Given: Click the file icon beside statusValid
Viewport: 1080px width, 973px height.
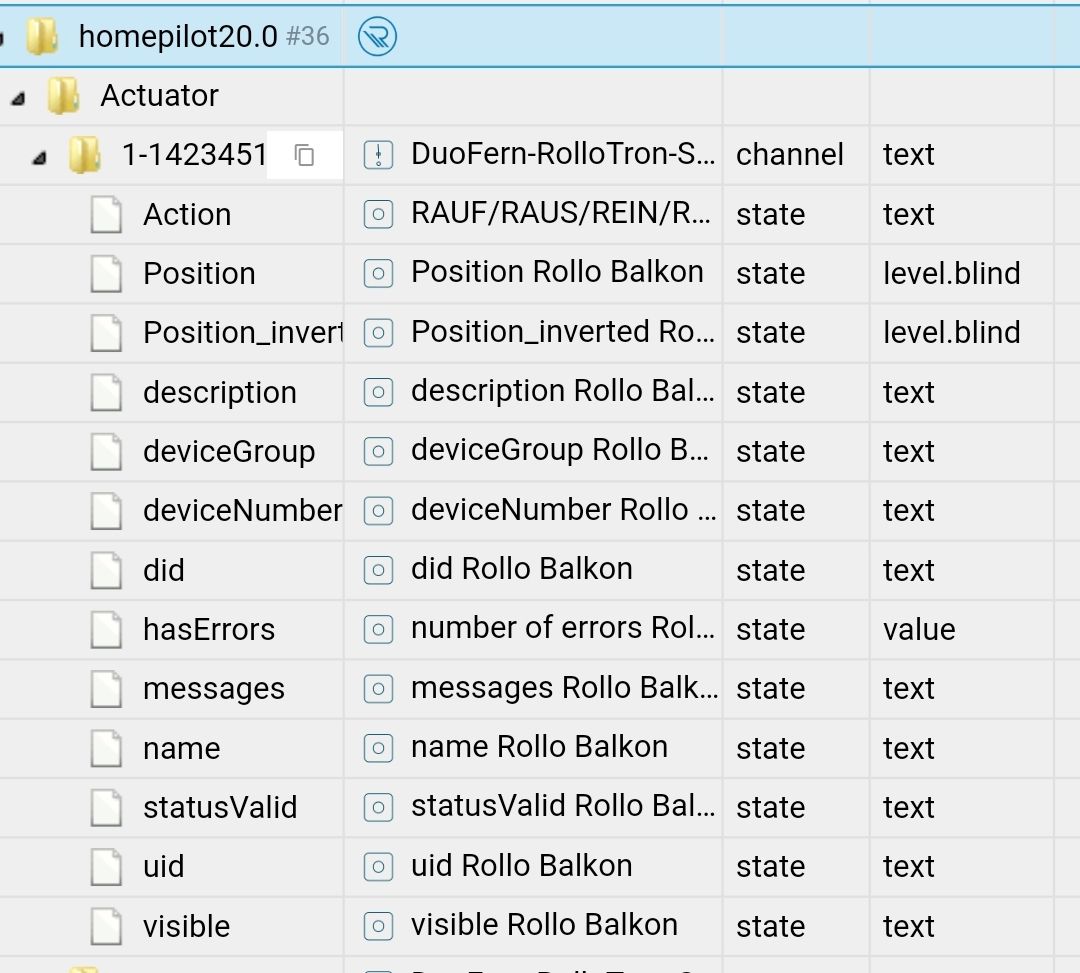Looking at the screenshot, I should click(106, 808).
